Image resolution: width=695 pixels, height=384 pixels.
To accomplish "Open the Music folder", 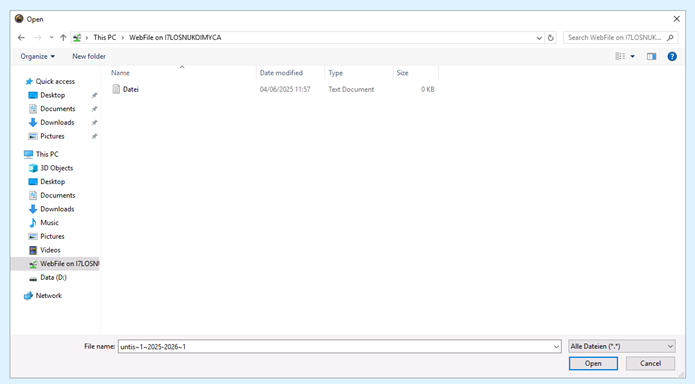I will coord(49,223).
